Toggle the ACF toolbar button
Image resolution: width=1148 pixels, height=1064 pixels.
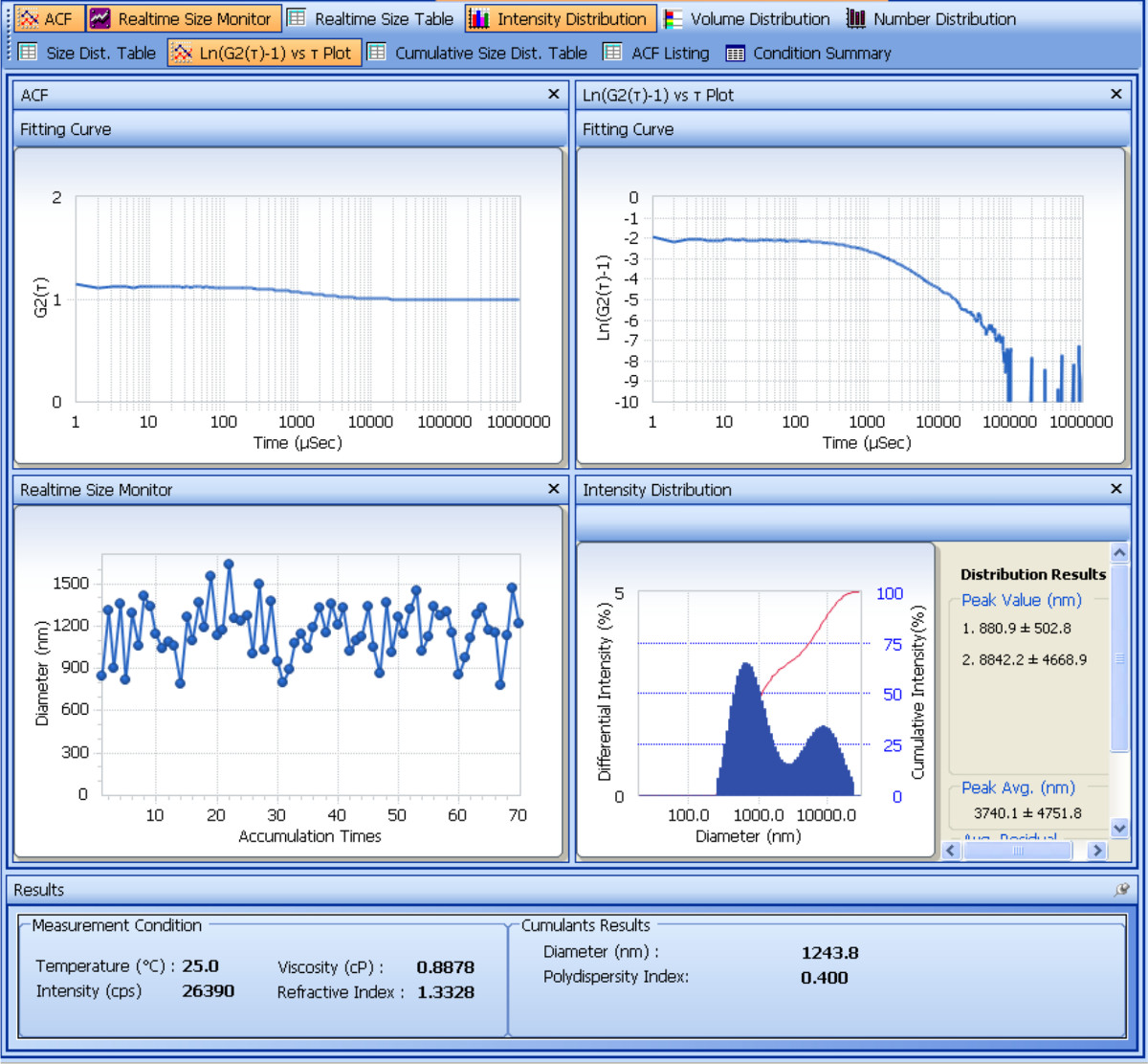point(48,19)
